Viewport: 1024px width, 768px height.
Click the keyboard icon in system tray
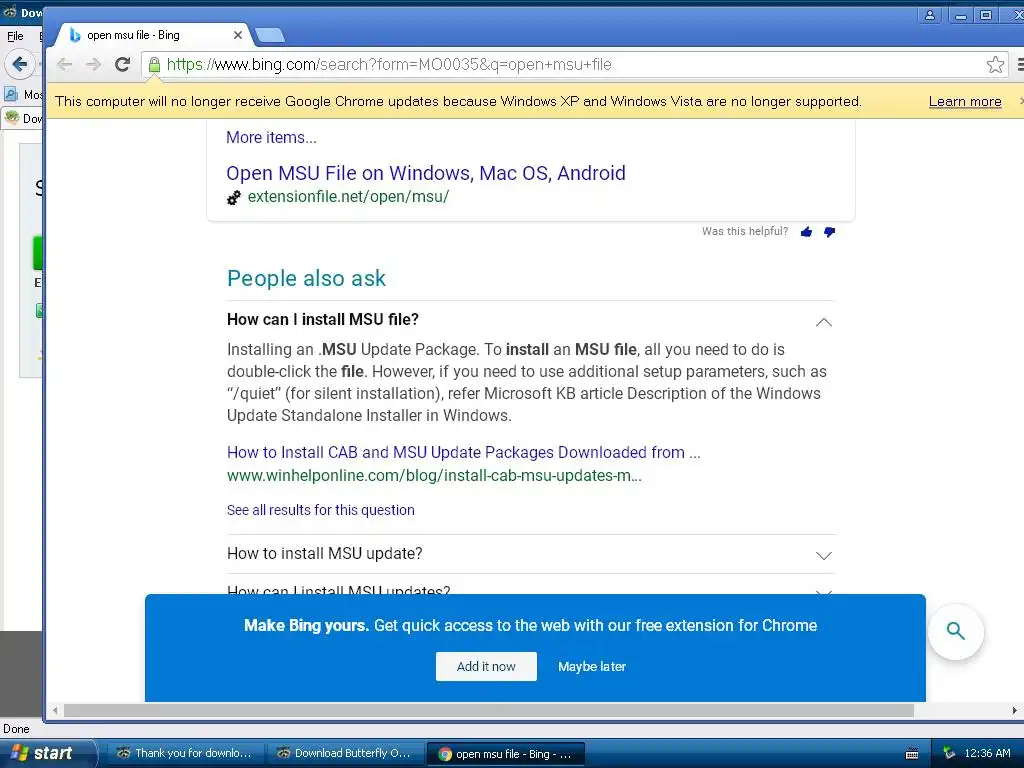(912, 754)
